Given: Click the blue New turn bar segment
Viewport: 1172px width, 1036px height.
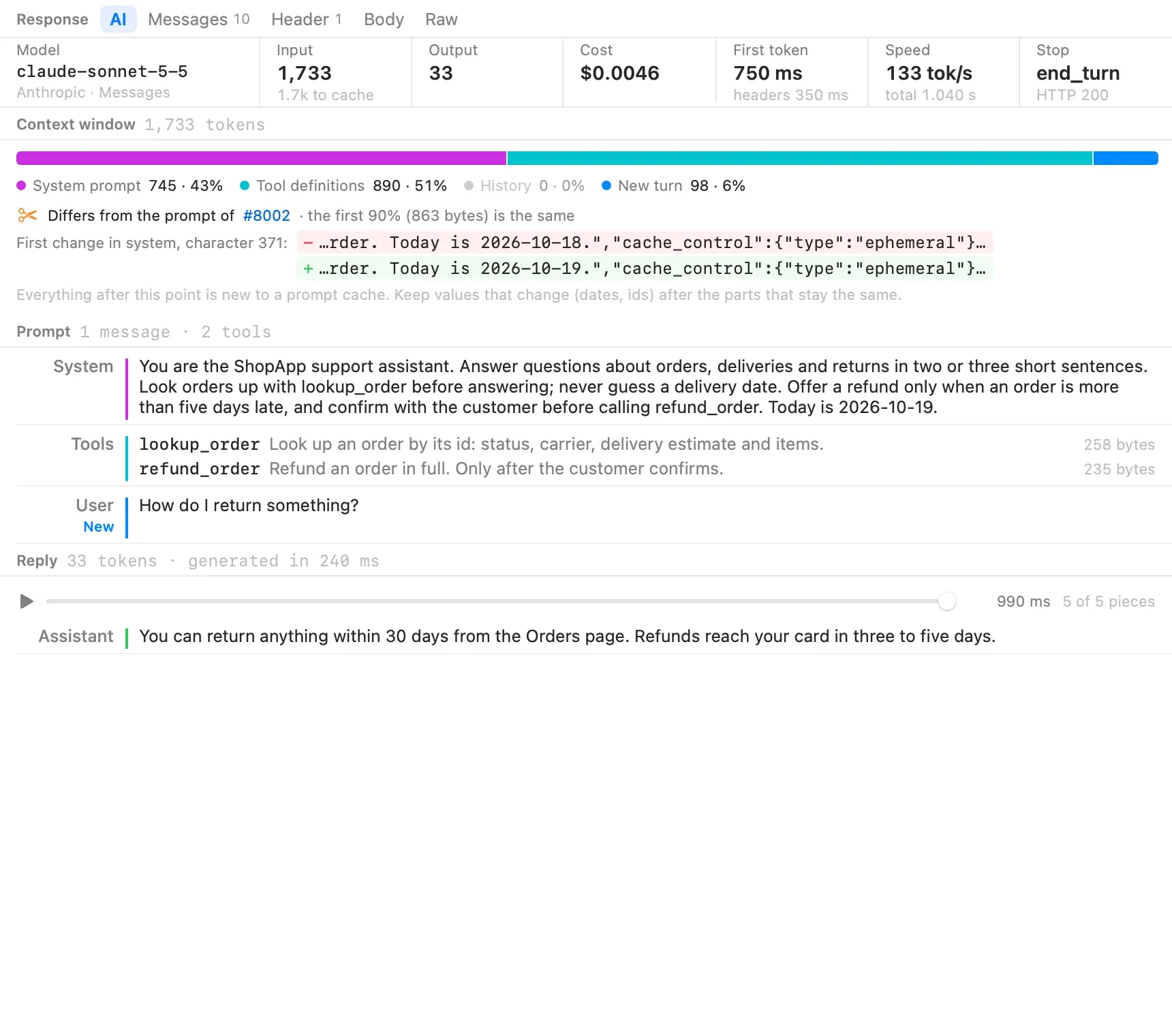Looking at the screenshot, I should coord(1126,158).
